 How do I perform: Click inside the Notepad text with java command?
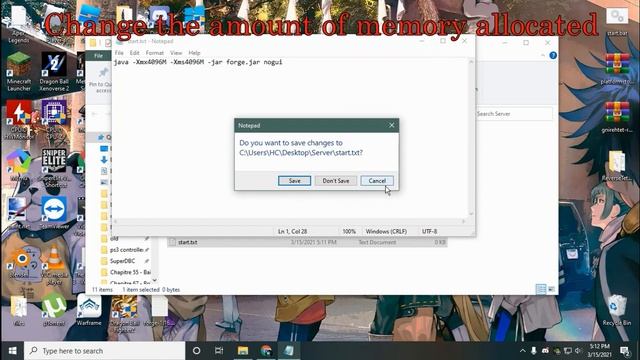tap(198, 62)
